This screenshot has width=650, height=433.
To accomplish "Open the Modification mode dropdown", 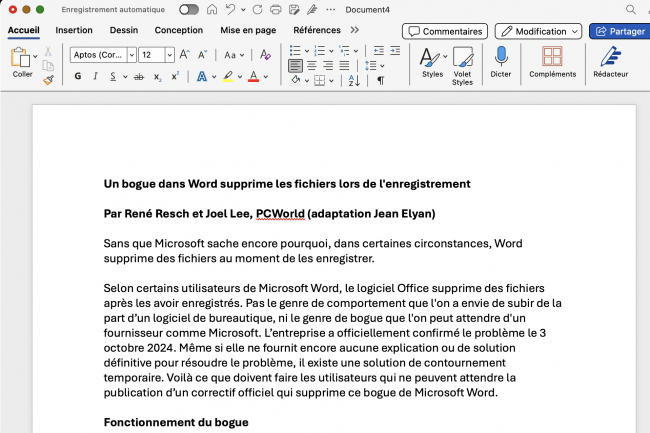I will (x=538, y=31).
